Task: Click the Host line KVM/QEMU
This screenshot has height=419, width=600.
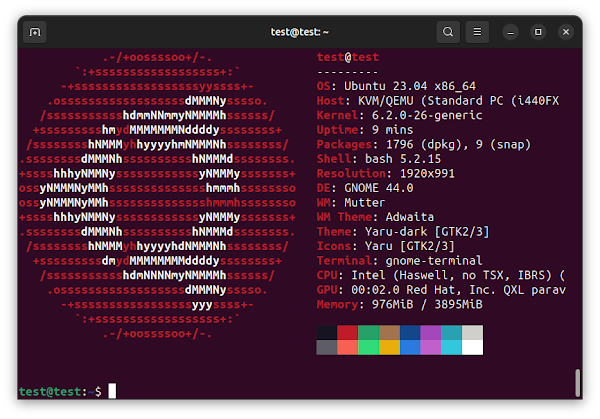Action: click(438, 101)
